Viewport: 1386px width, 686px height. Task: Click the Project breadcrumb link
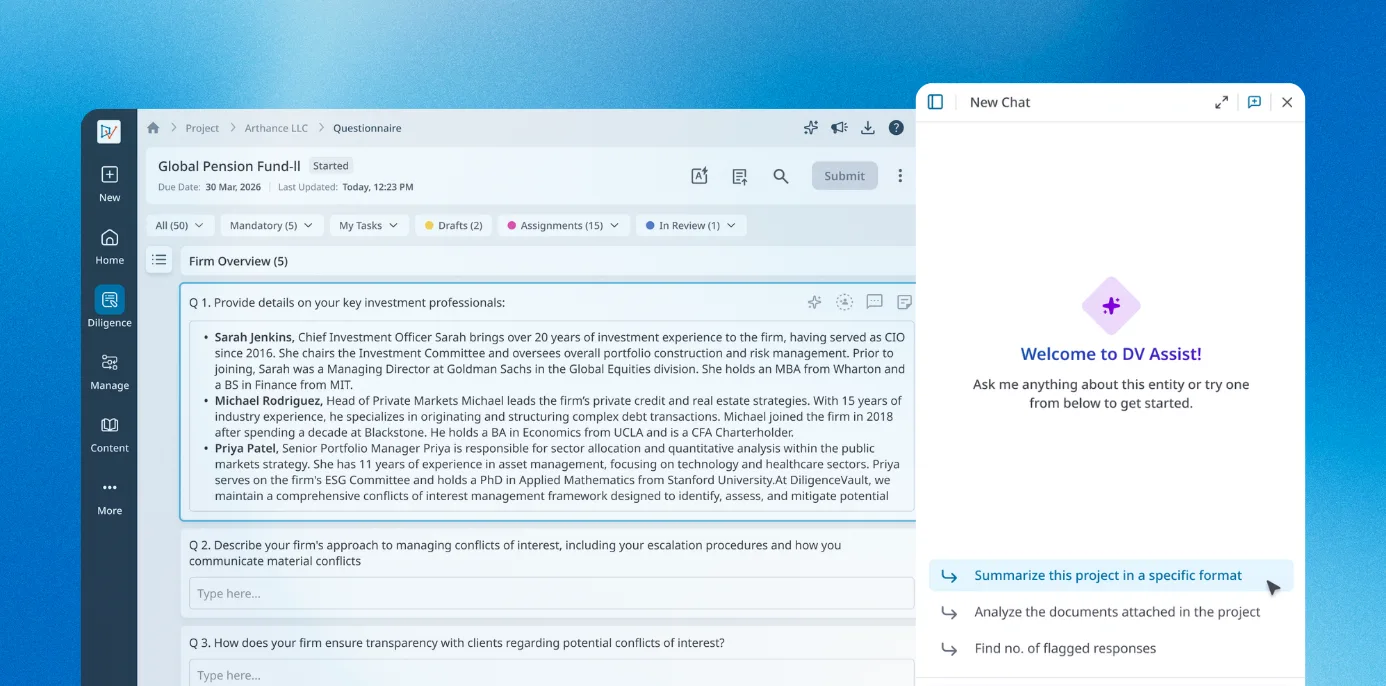tap(202, 128)
